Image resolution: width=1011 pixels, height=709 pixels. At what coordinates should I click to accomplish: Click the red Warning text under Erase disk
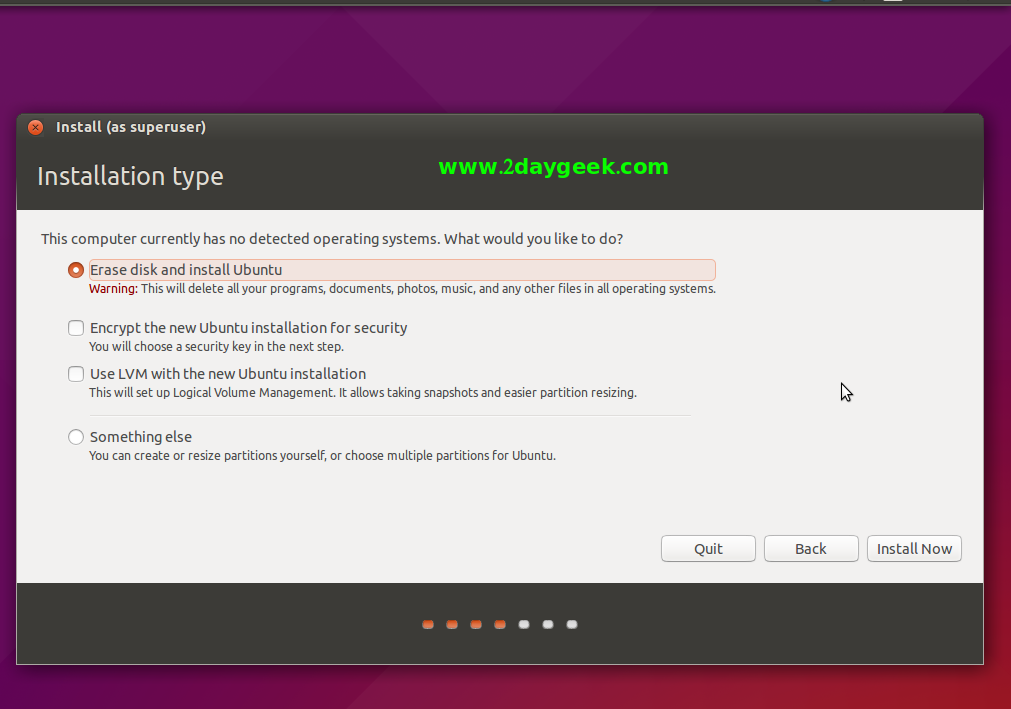[x=113, y=289]
